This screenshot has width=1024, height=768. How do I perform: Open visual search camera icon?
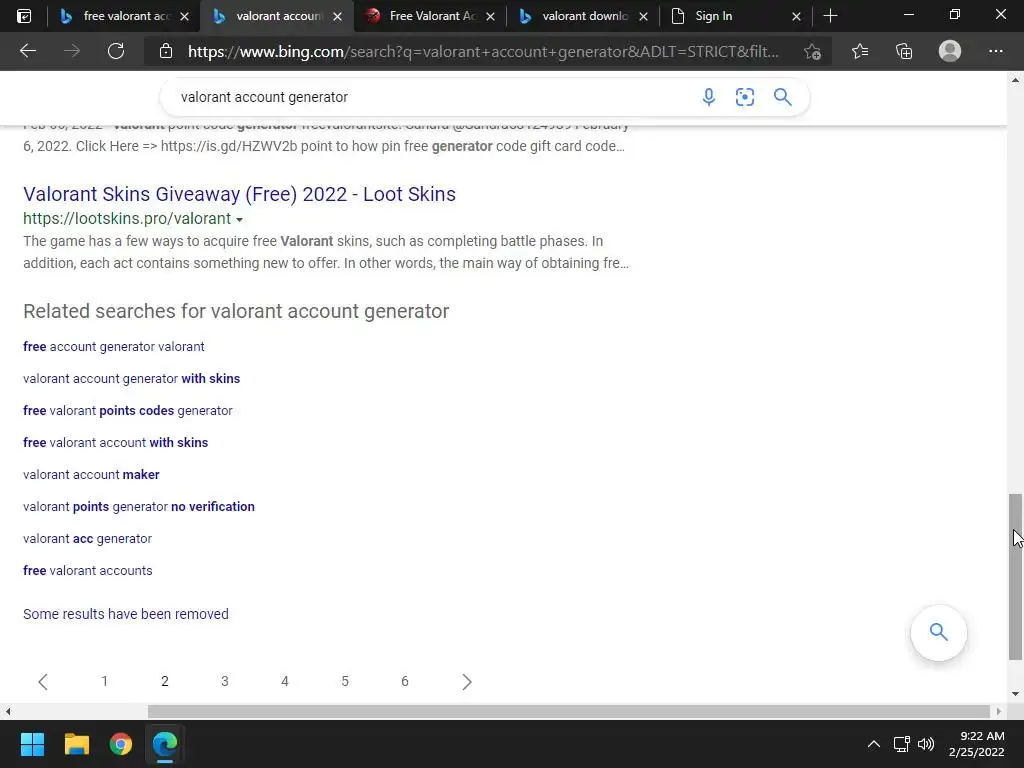[x=745, y=97]
